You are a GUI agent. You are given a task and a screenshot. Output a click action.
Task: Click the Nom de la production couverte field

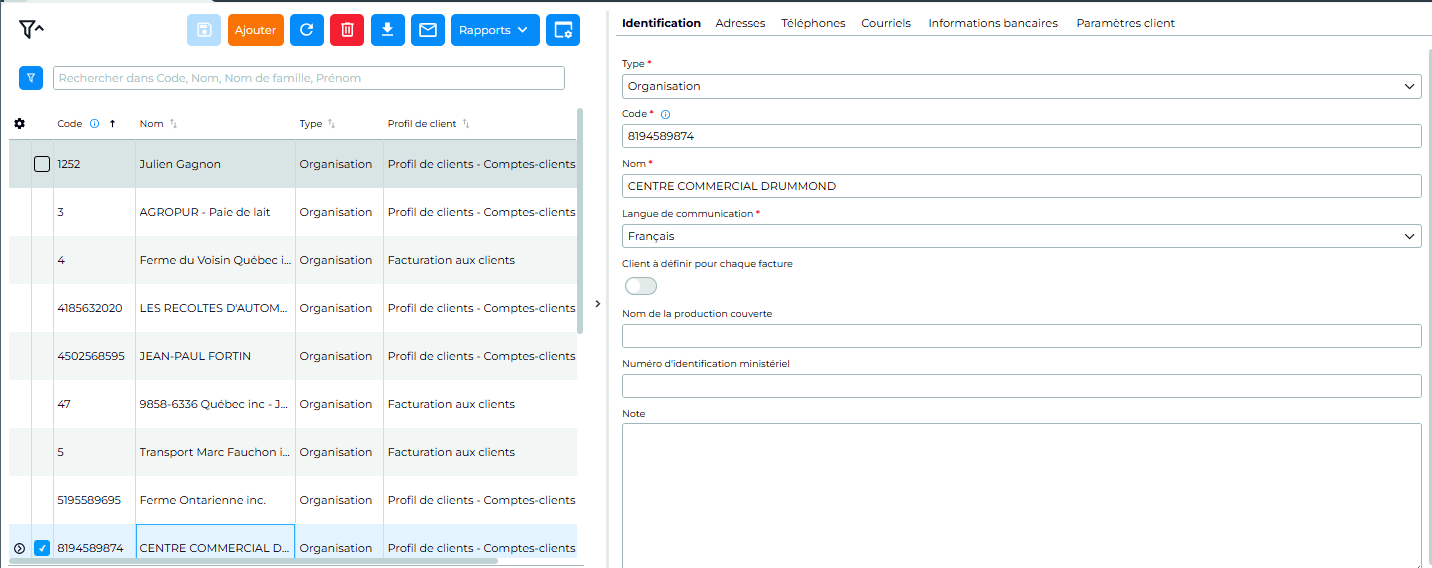(1021, 336)
